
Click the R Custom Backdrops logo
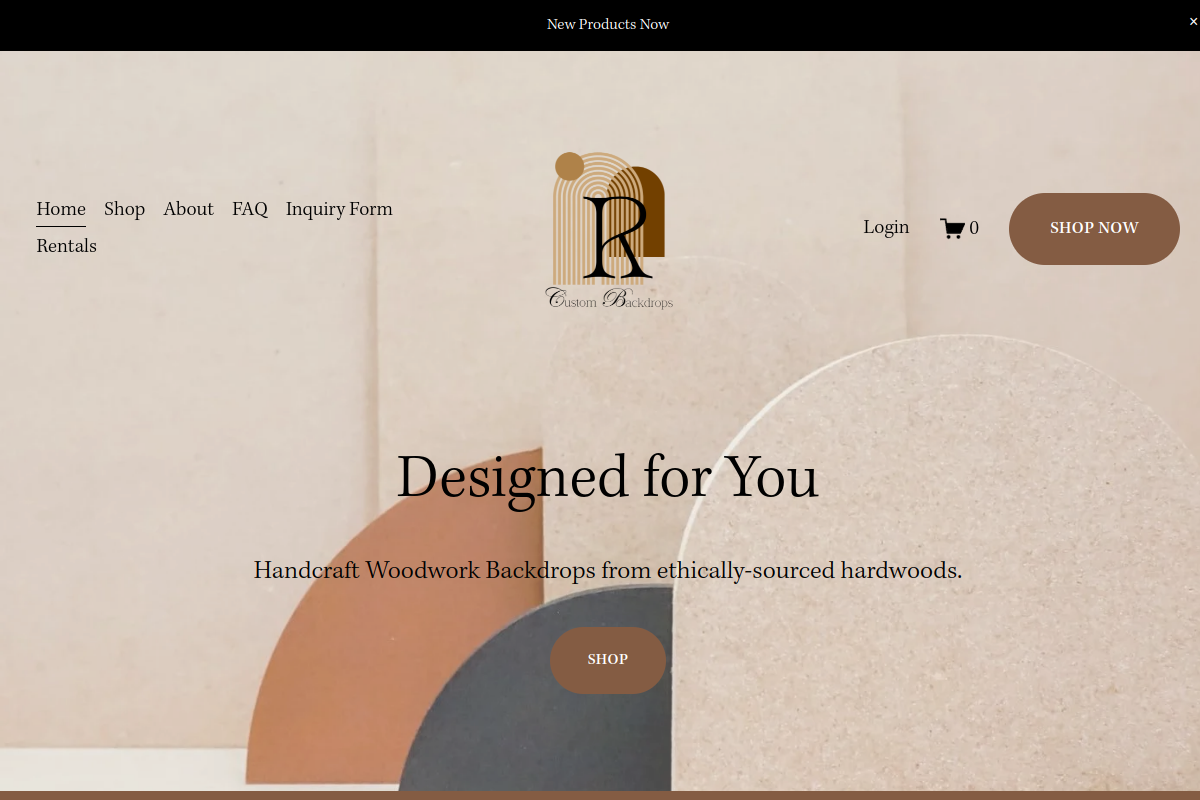pyautogui.click(x=609, y=230)
